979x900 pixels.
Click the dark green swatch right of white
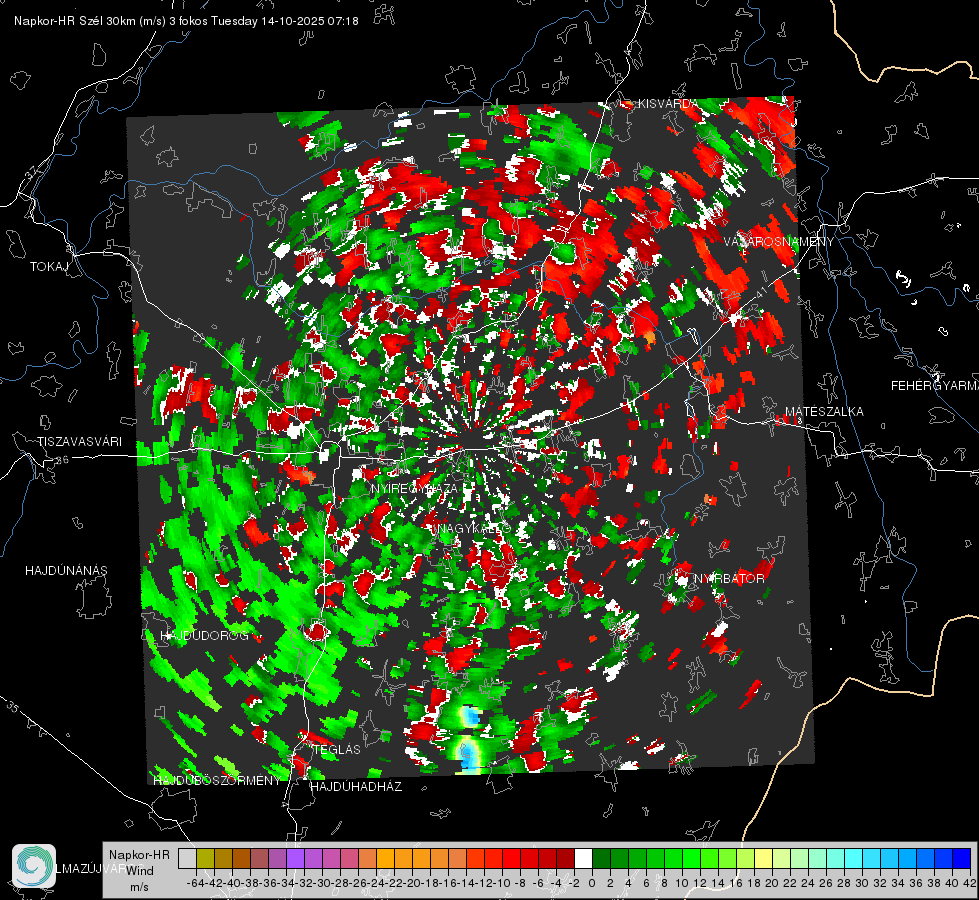coord(601,858)
